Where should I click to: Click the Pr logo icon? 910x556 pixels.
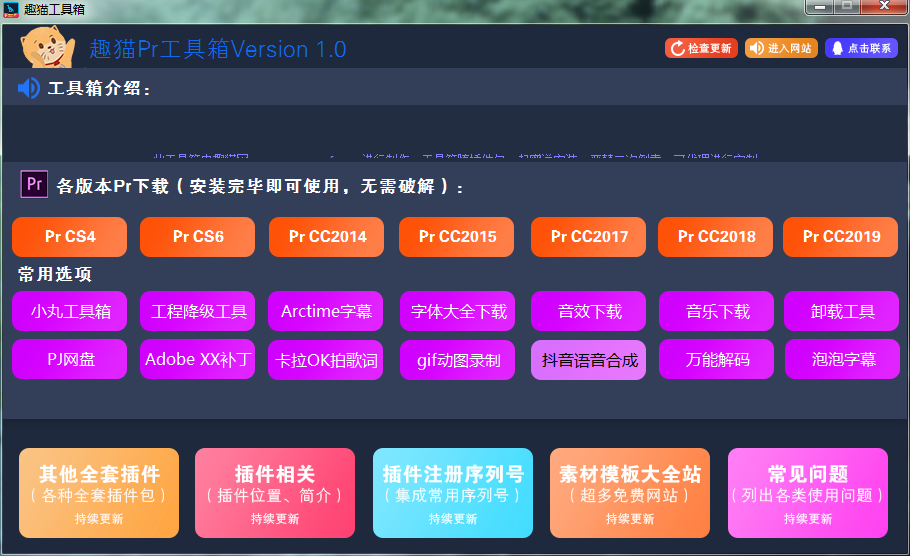[34, 185]
